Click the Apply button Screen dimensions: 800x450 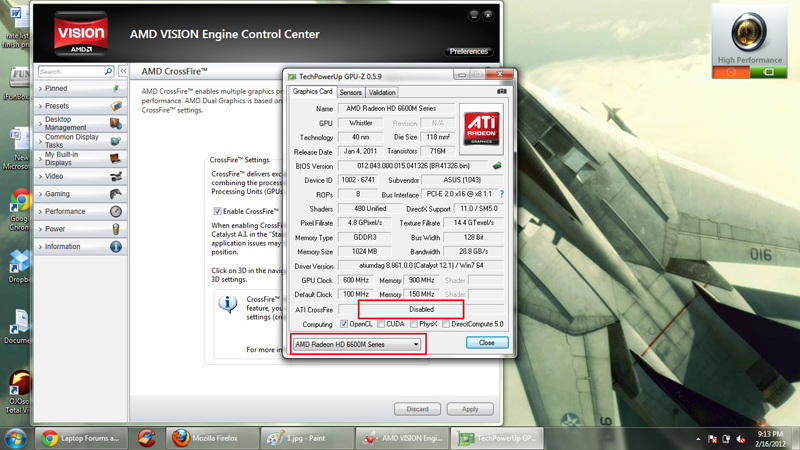pos(470,409)
